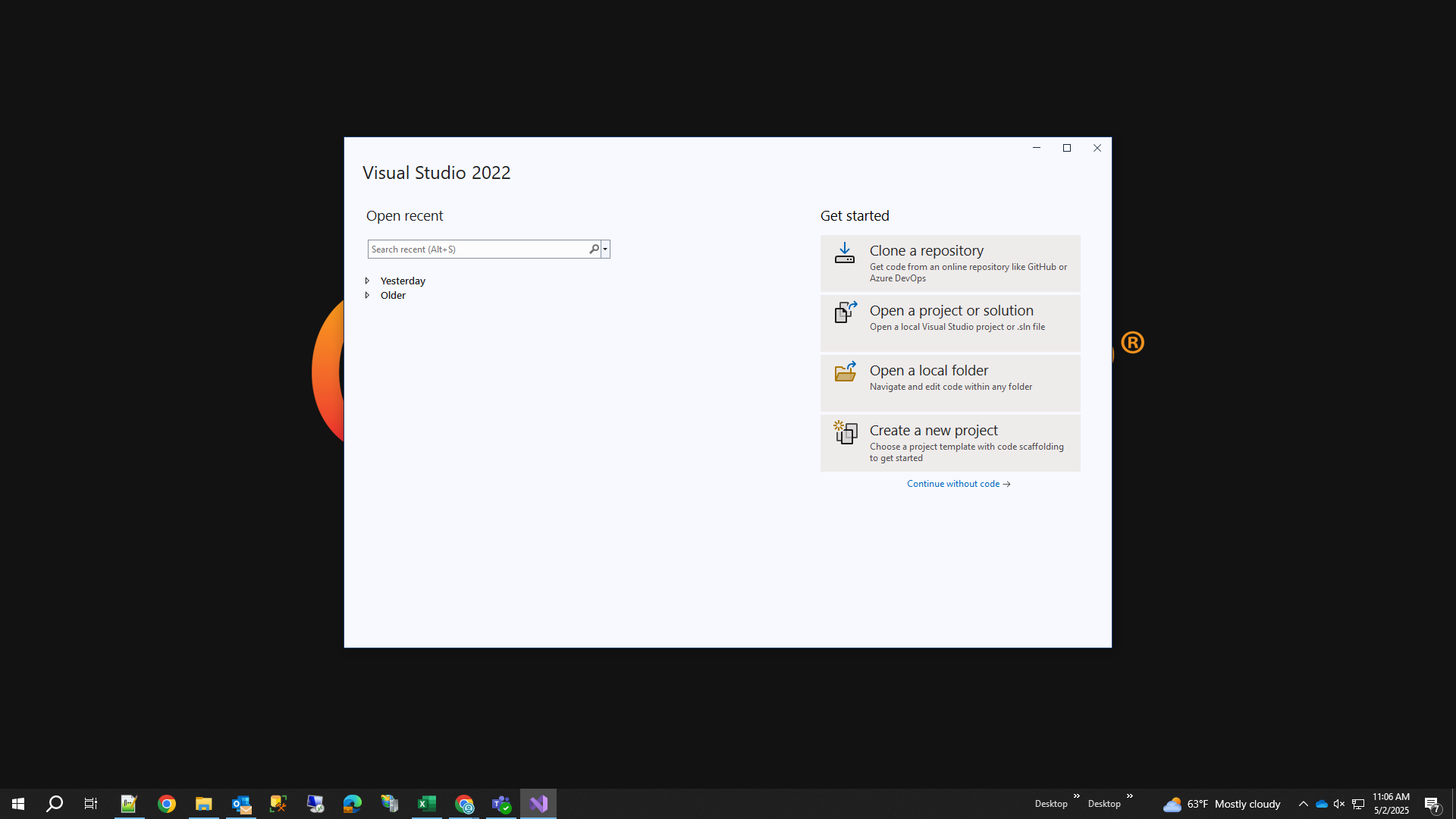Show hidden system tray icons chevron
Viewport: 1456px width, 819px height.
tap(1303, 804)
